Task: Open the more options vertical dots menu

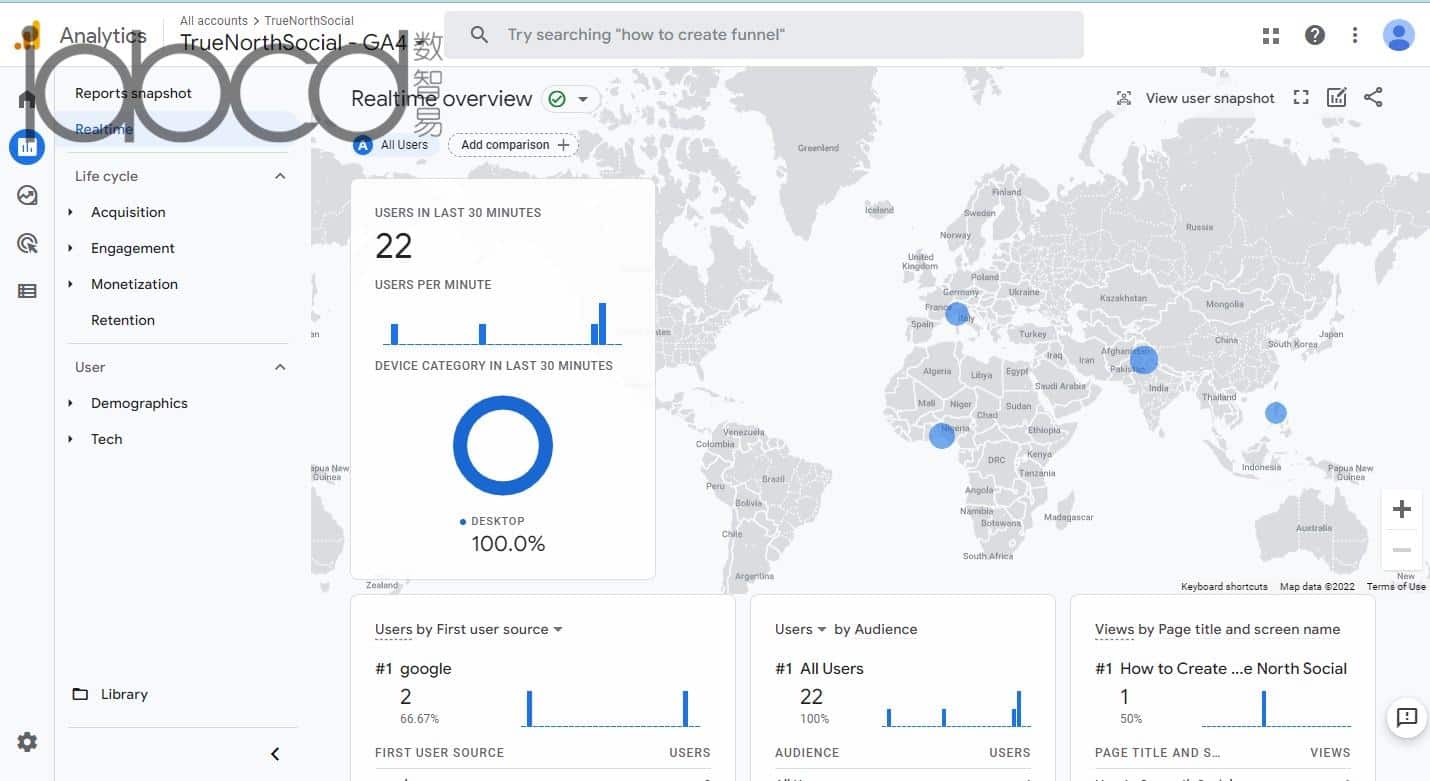Action: 1355,36
